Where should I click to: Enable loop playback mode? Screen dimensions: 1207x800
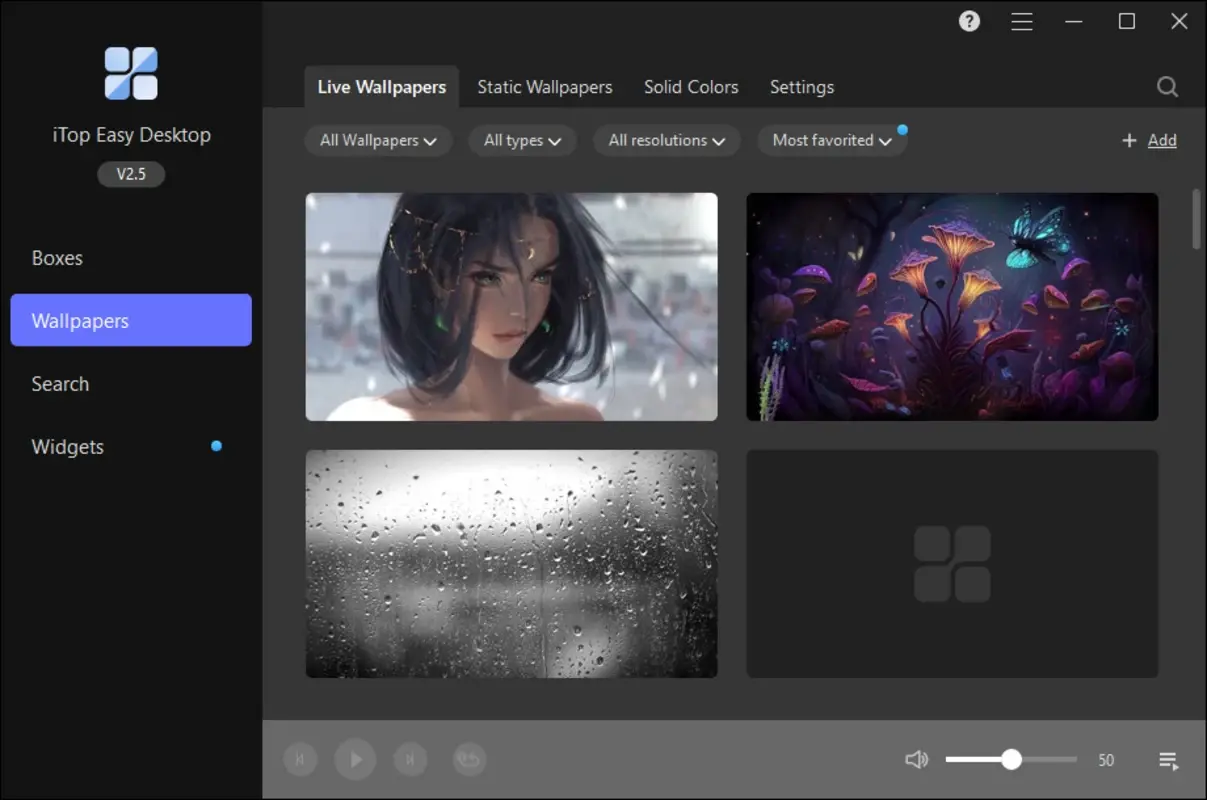(x=469, y=759)
